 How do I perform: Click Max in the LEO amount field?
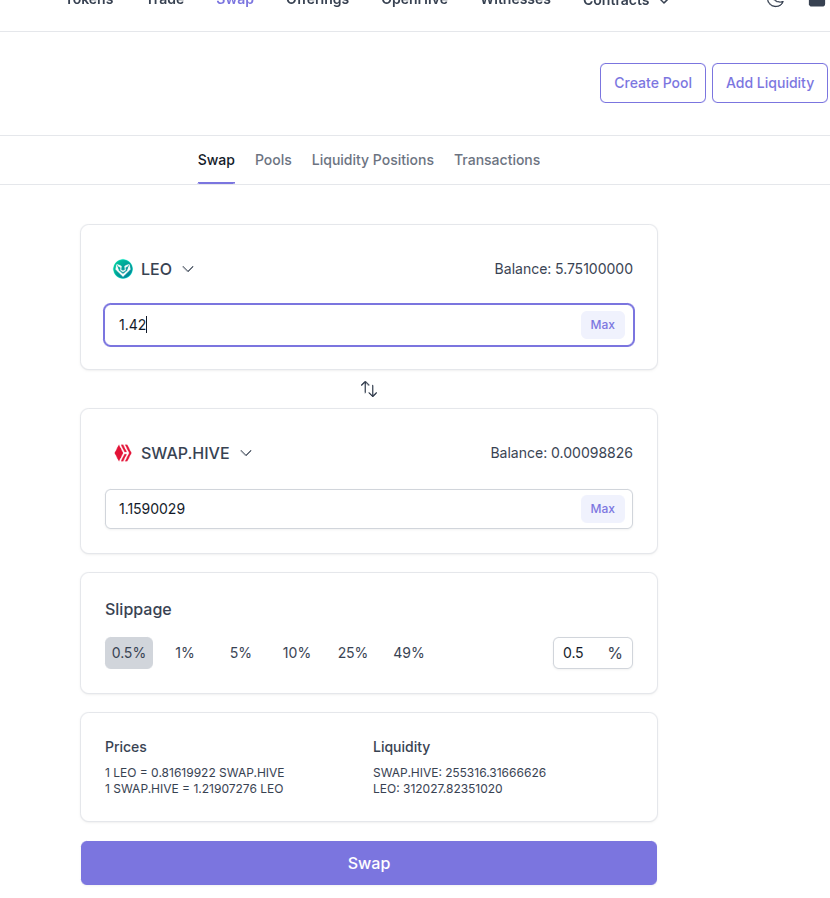pos(603,325)
